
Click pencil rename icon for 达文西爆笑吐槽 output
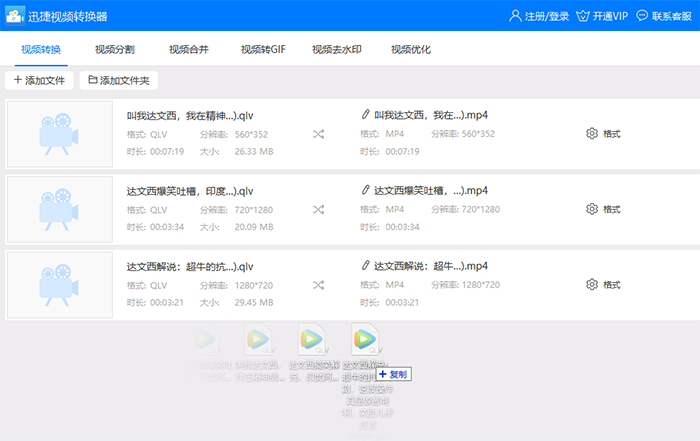[x=366, y=190]
